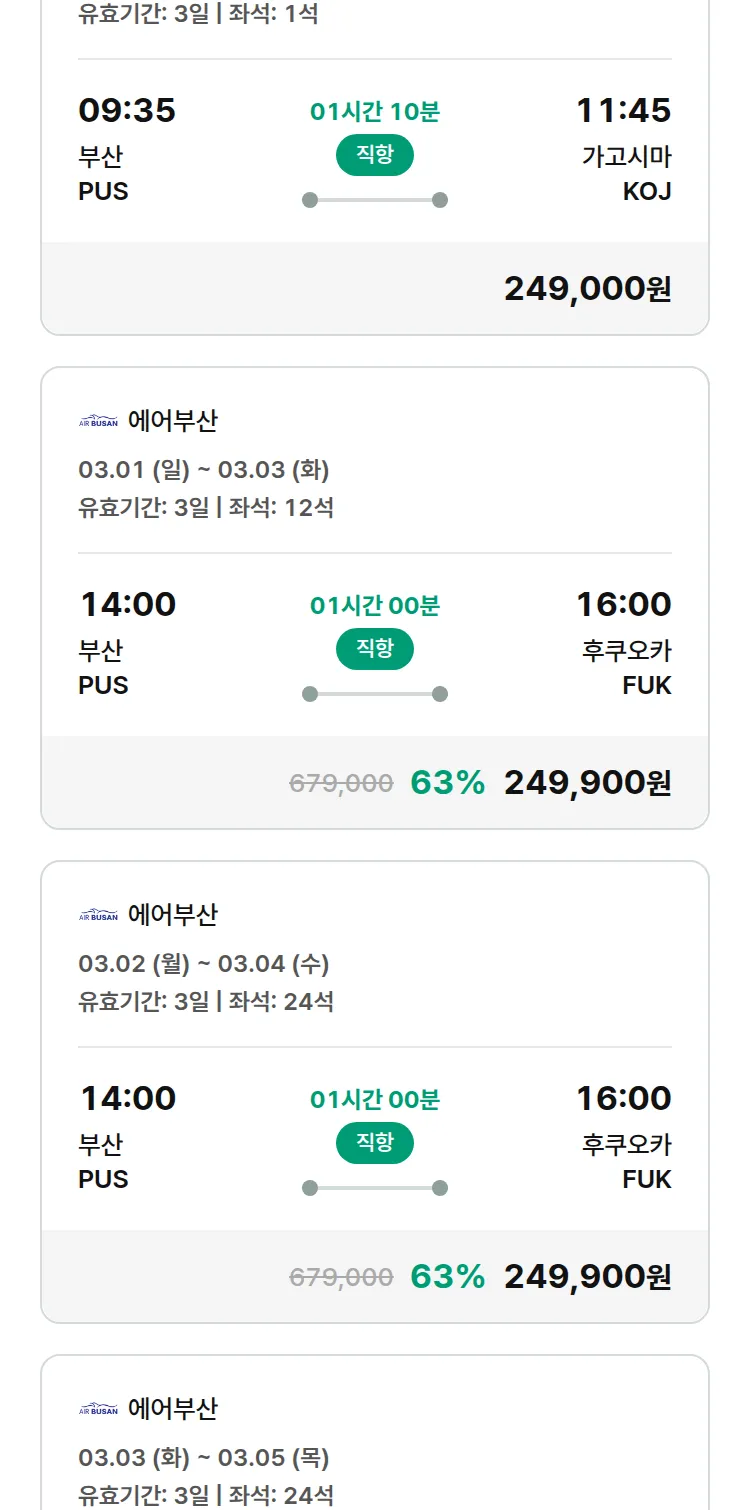Click 후쿠오카 FUK destination on 03.02 flight
Viewport: 750px width, 1510px height.
(627, 1161)
